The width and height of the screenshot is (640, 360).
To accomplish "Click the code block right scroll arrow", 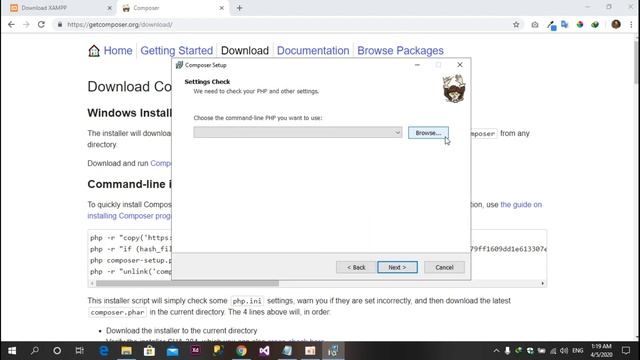I will point(542,283).
